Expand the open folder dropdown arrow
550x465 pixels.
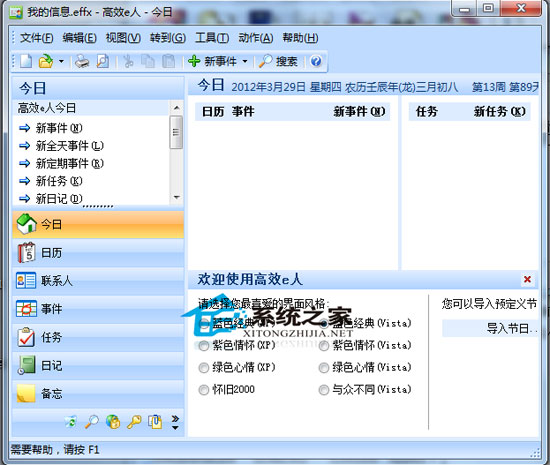click(61, 61)
